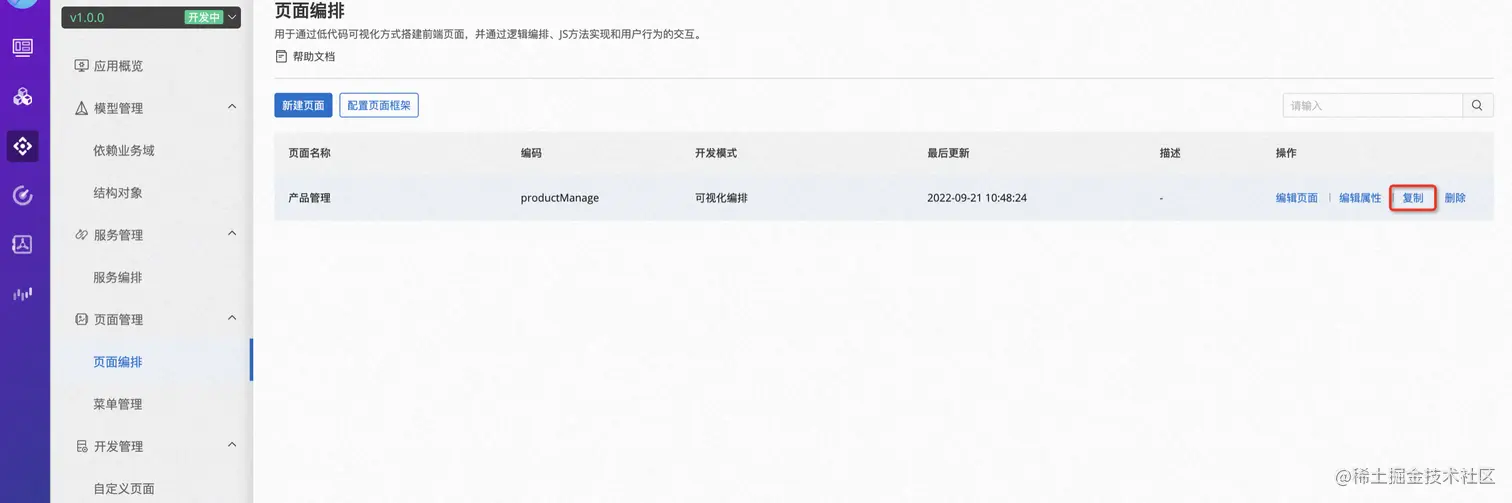Click the gauge icon in the purple sidebar
The height and width of the screenshot is (503, 1512).
[22, 195]
